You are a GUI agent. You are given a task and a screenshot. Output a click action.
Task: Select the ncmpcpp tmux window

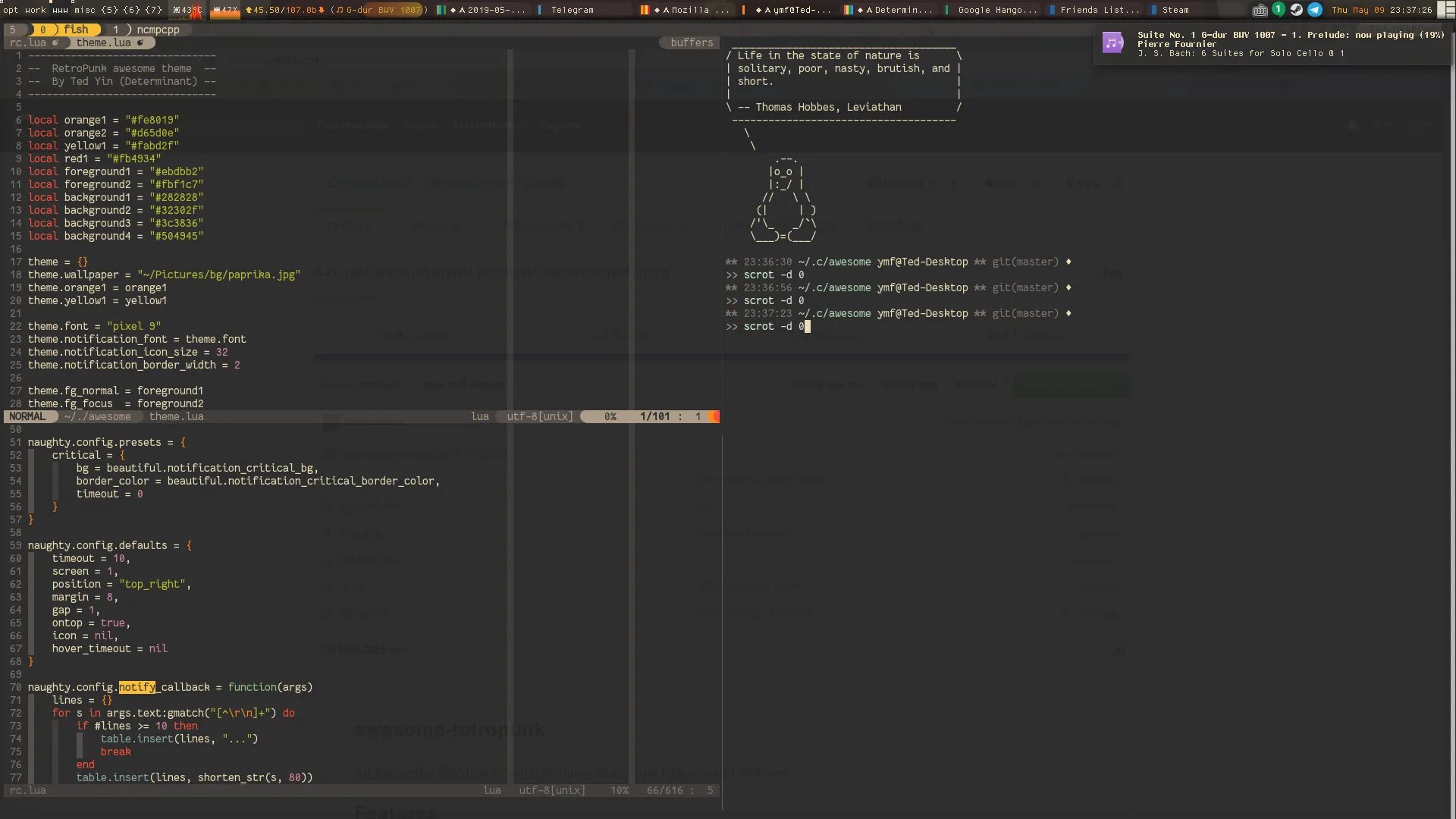click(157, 30)
